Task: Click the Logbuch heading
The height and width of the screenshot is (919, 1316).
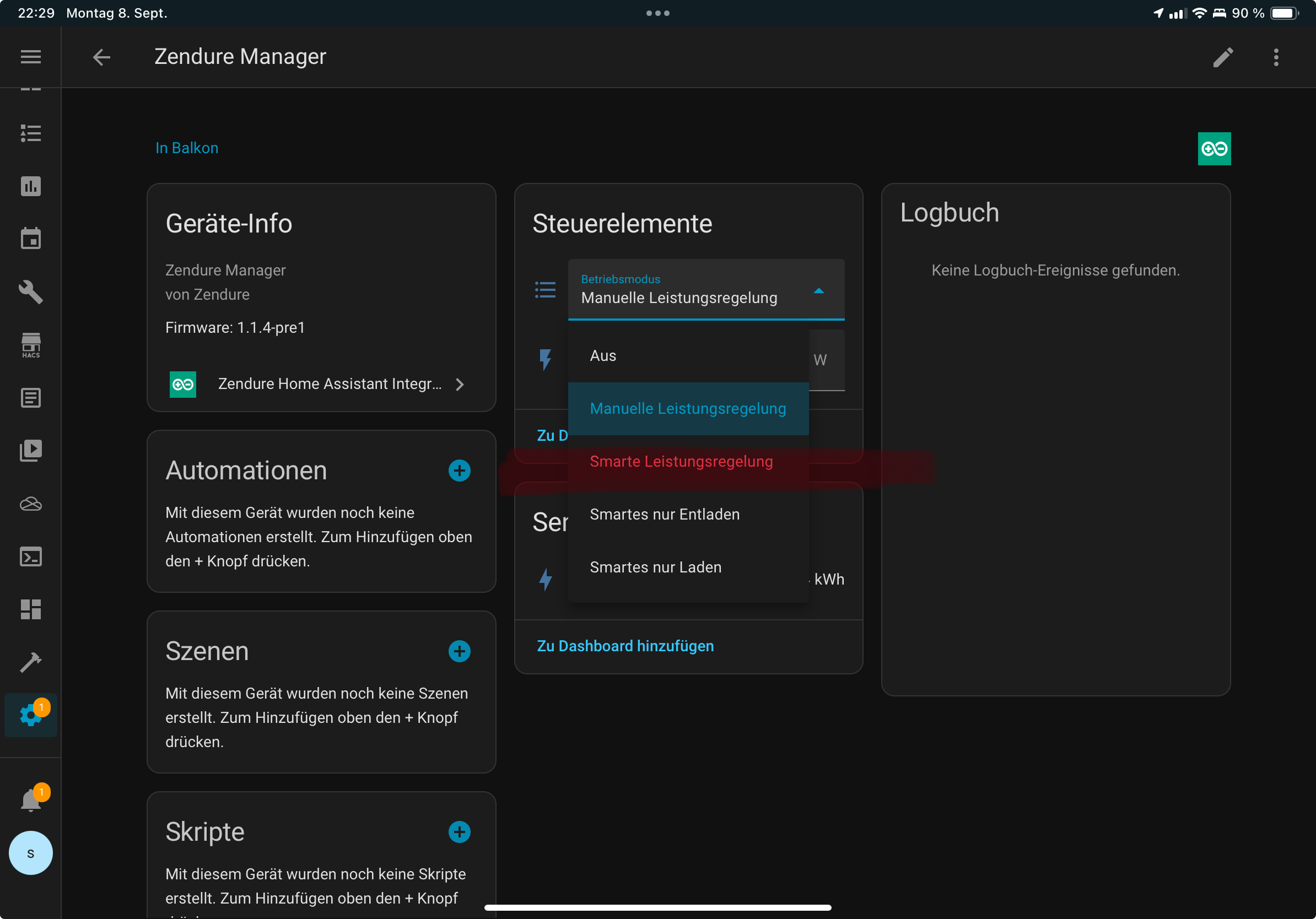Action: point(949,213)
